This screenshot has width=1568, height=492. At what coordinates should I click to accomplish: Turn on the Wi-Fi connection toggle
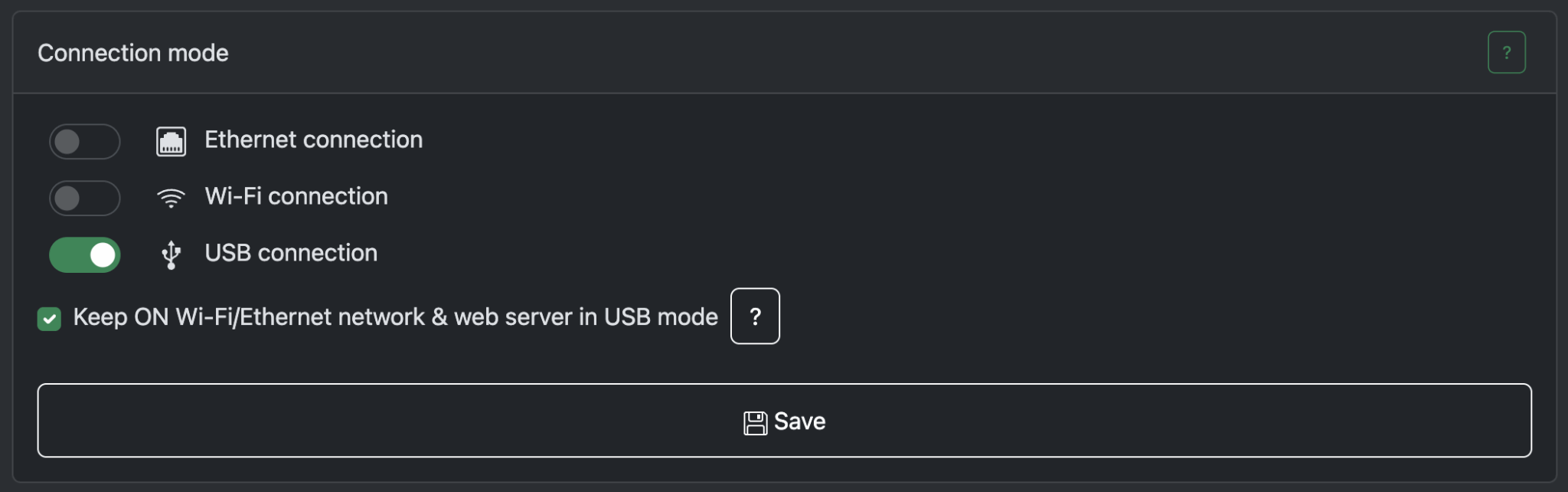tap(84, 198)
